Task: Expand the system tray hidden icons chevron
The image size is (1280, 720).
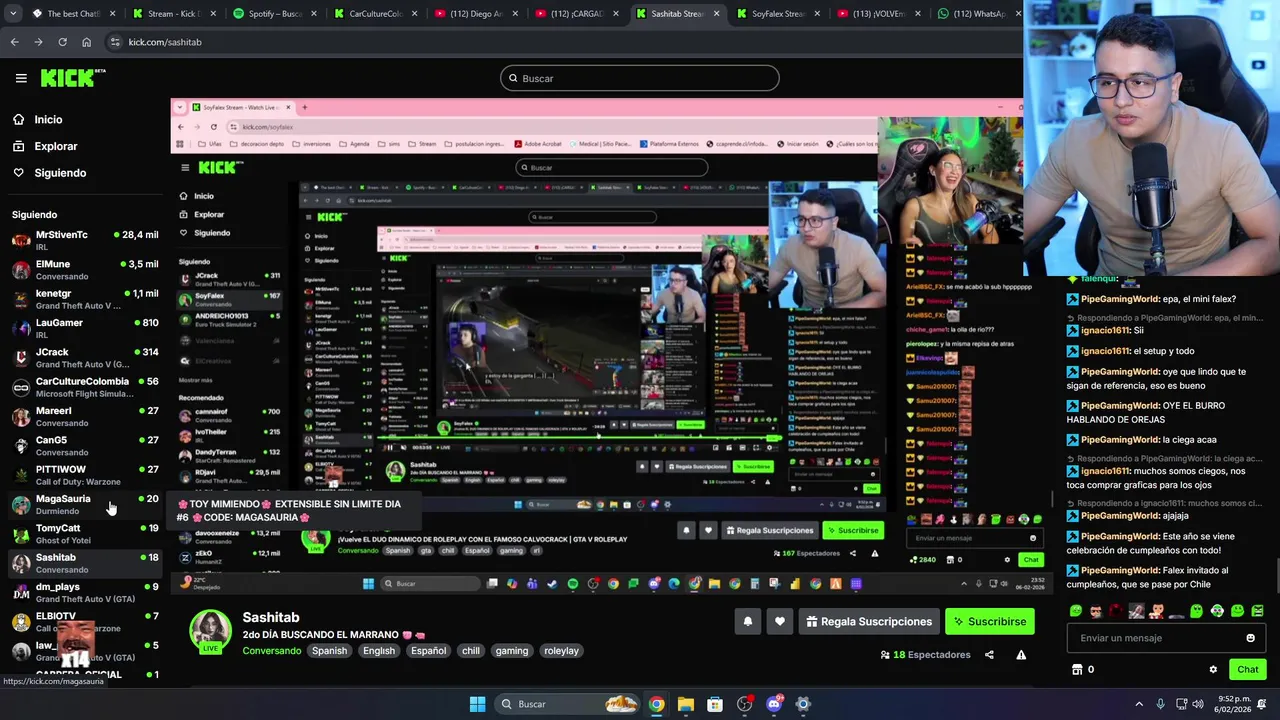Action: tap(1139, 704)
